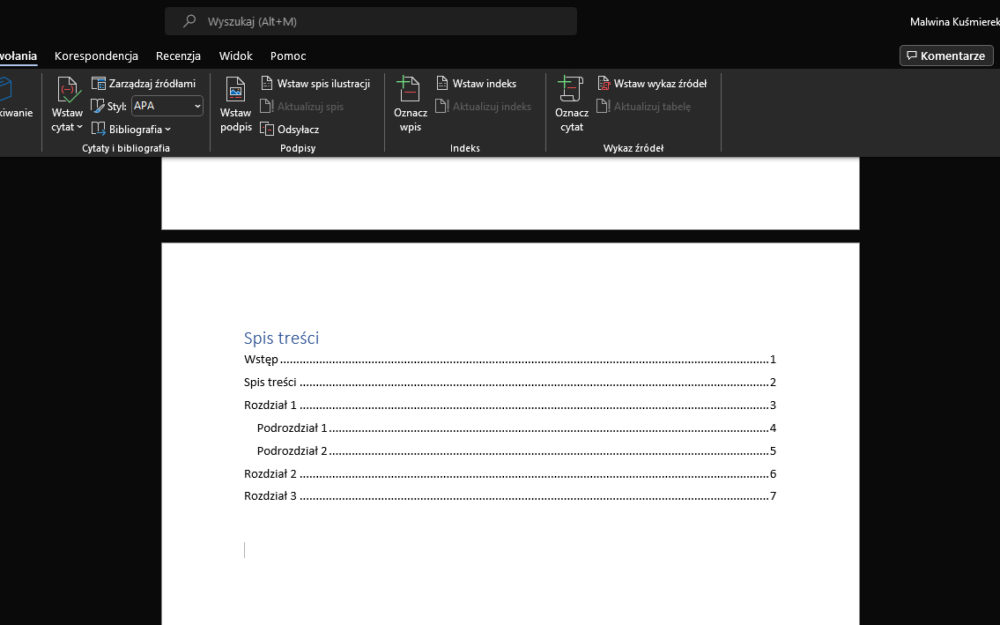The height and width of the screenshot is (625, 1000).
Task: Click the blue Spis treści heading
Action: pos(281,338)
